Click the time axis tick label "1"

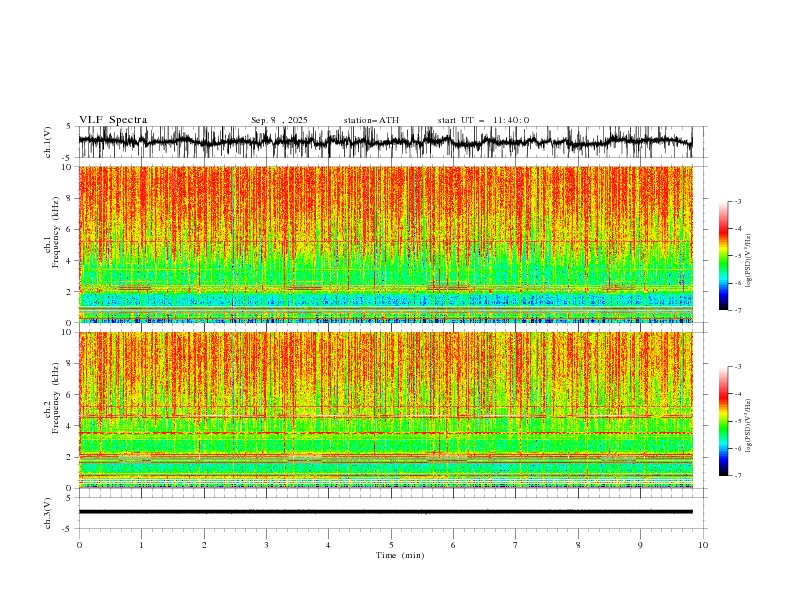141,545
